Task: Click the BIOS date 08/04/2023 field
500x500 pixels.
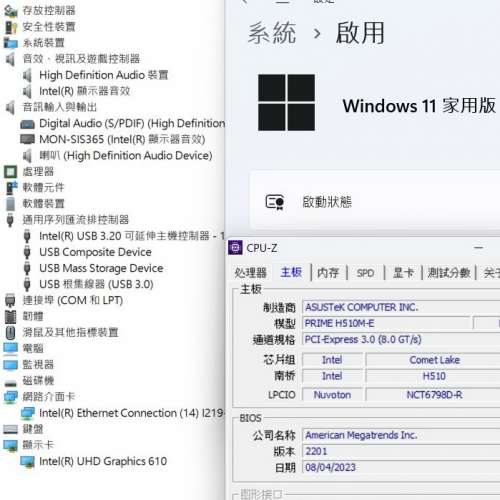Action: coord(401,467)
